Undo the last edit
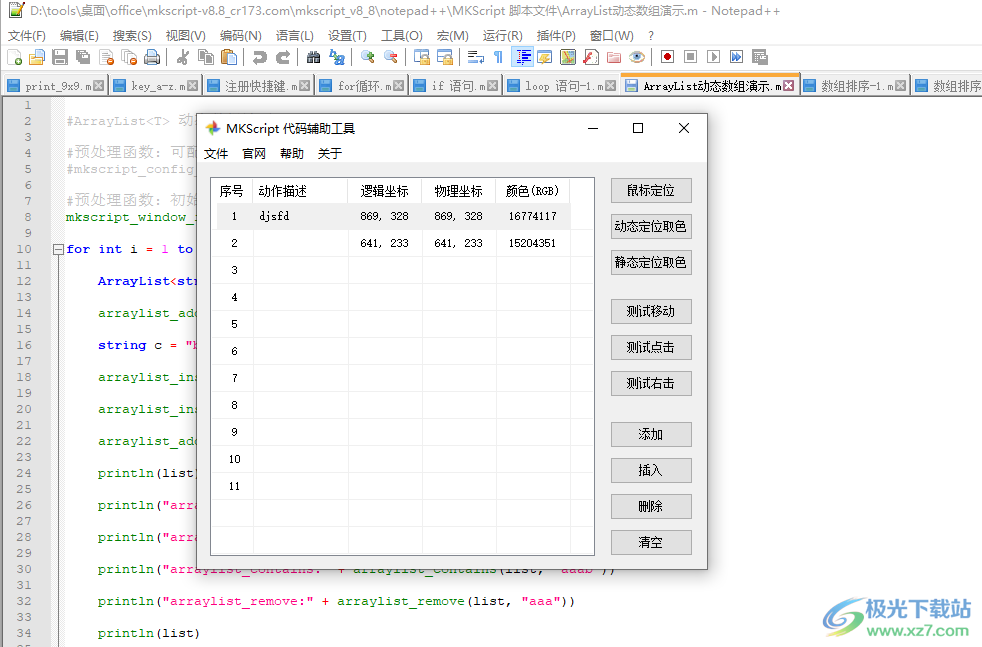The height and width of the screenshot is (647, 982). click(262, 58)
